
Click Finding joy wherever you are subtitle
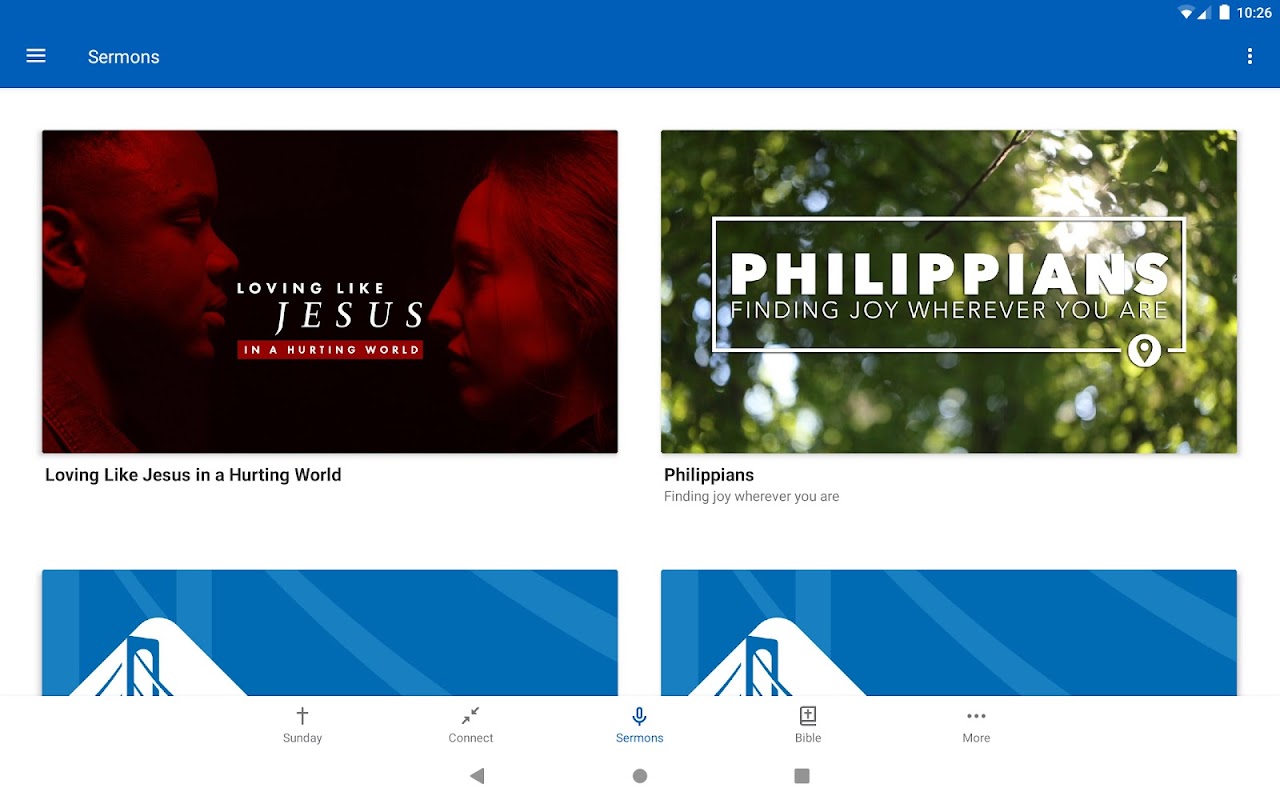[x=751, y=496]
